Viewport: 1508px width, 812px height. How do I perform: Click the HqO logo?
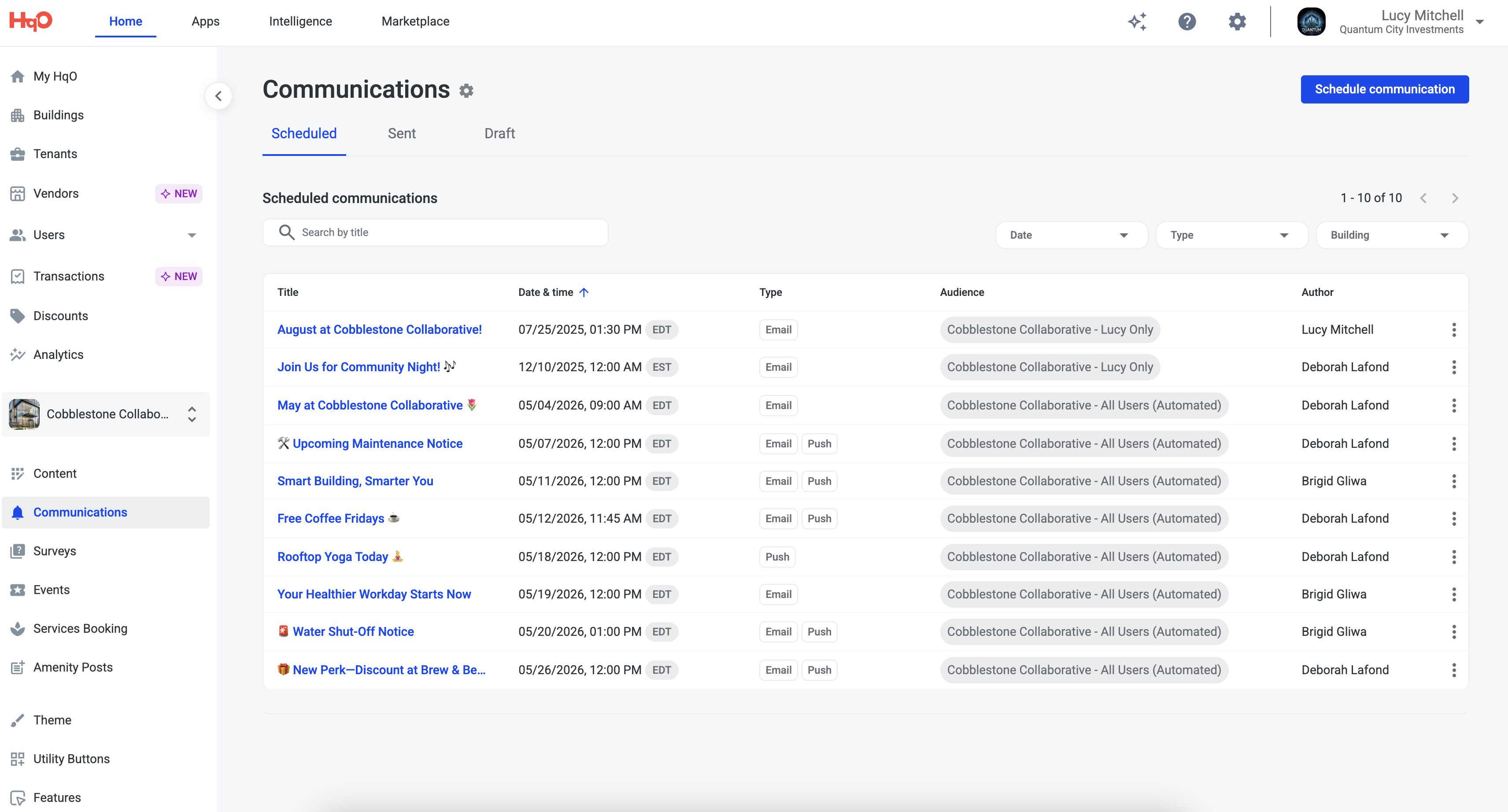point(31,21)
